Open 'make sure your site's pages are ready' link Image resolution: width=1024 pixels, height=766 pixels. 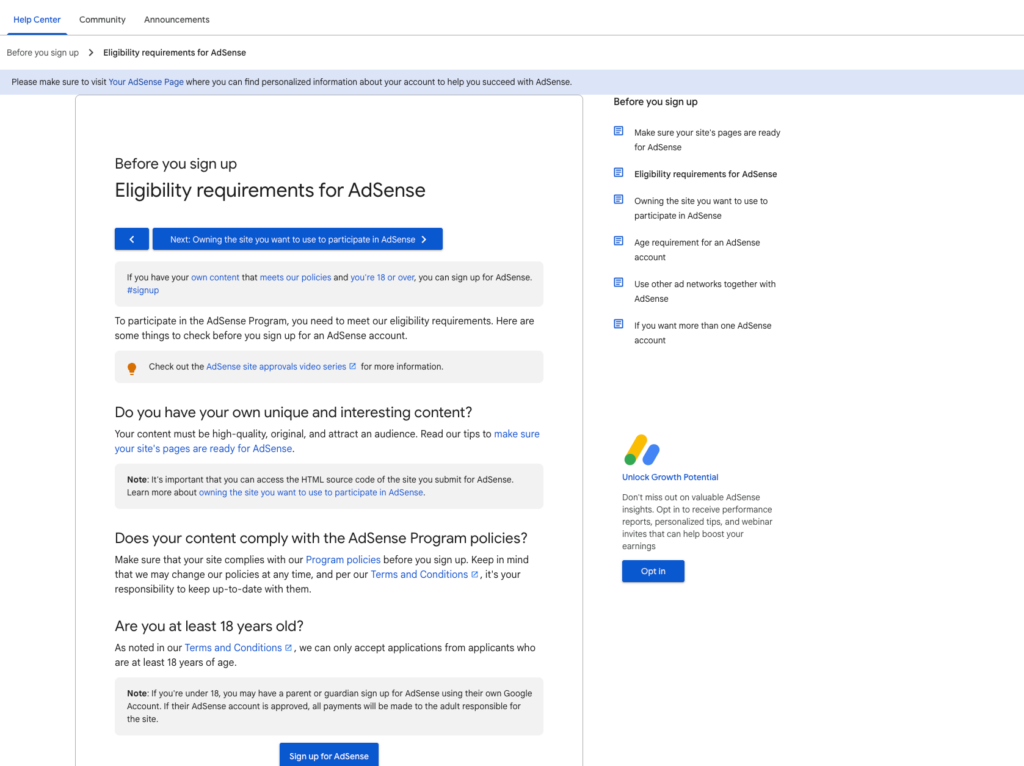(327, 441)
